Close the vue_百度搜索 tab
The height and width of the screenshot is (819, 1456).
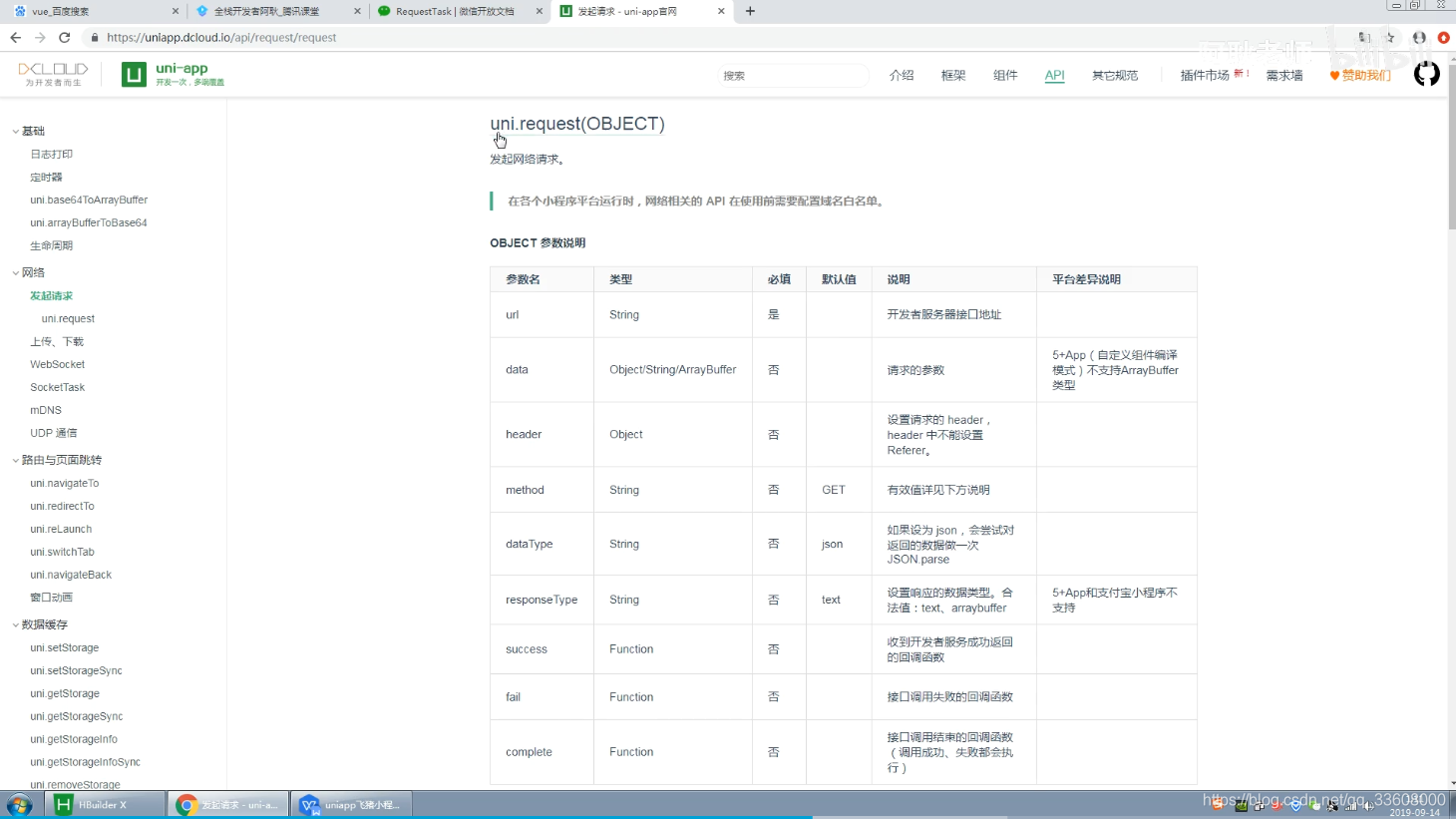(x=176, y=11)
